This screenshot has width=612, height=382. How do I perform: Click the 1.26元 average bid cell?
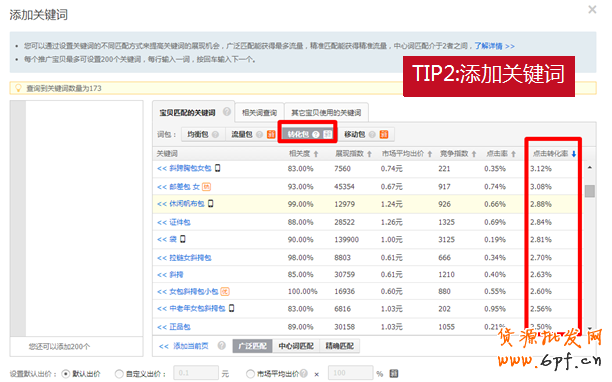[x=391, y=222]
